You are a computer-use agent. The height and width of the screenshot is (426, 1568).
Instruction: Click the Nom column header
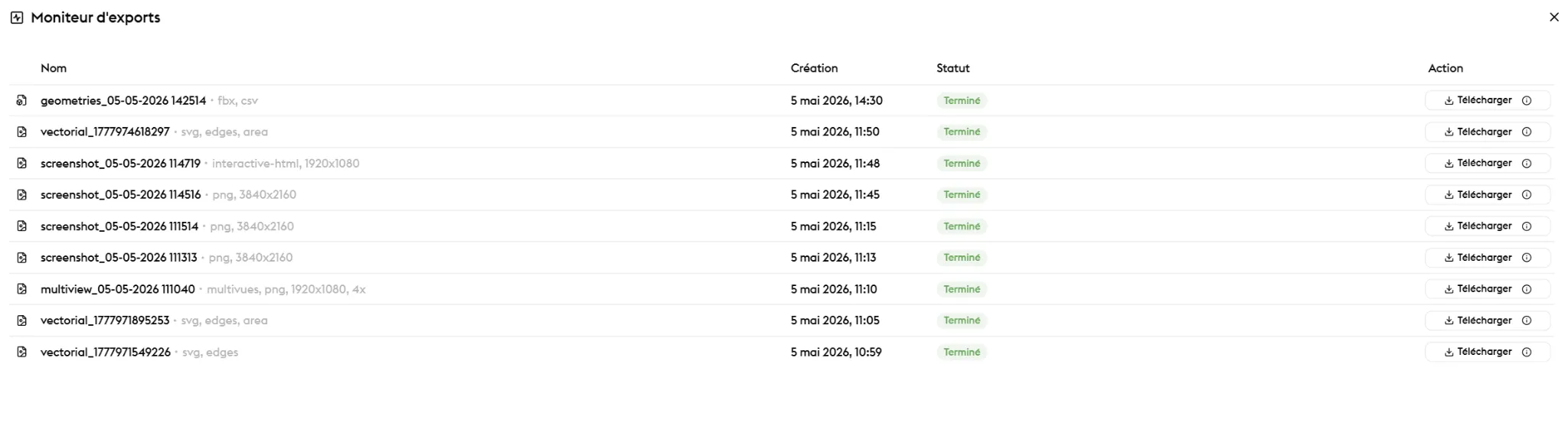54,68
